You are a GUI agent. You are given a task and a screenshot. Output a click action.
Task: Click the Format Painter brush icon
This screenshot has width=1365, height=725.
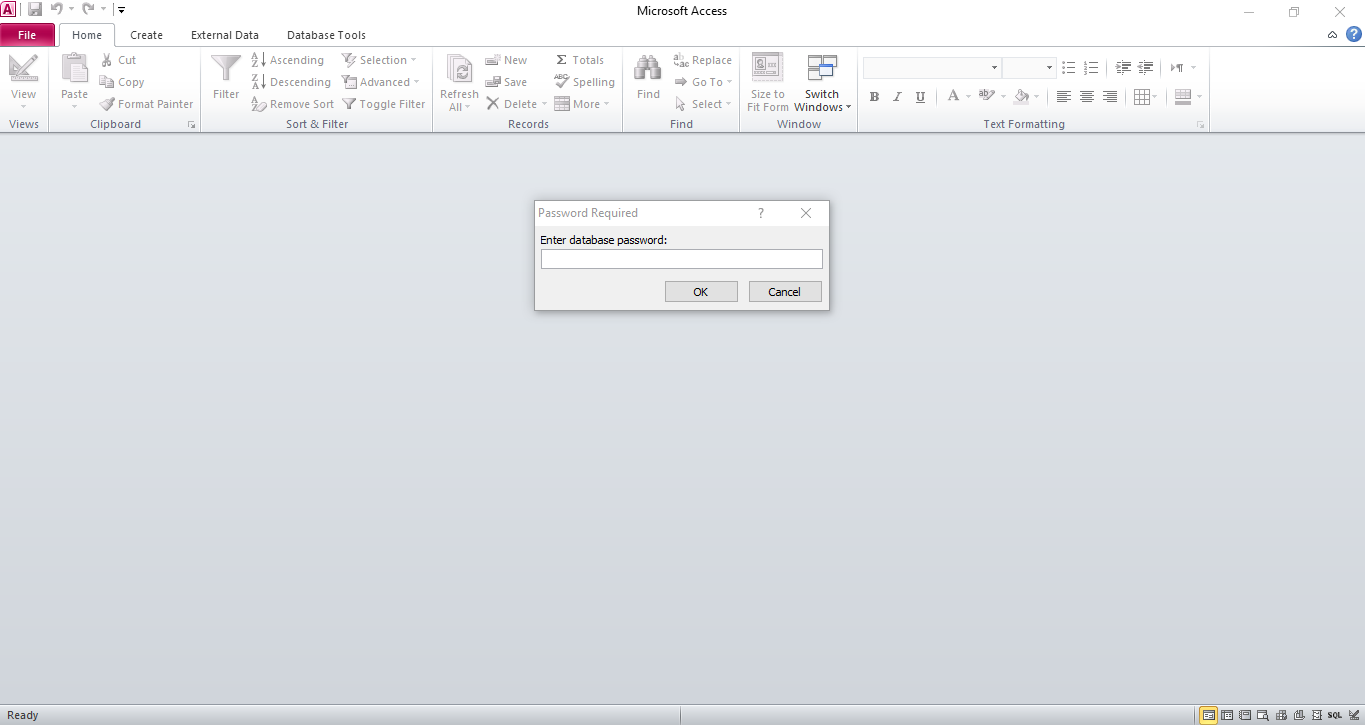coord(108,104)
